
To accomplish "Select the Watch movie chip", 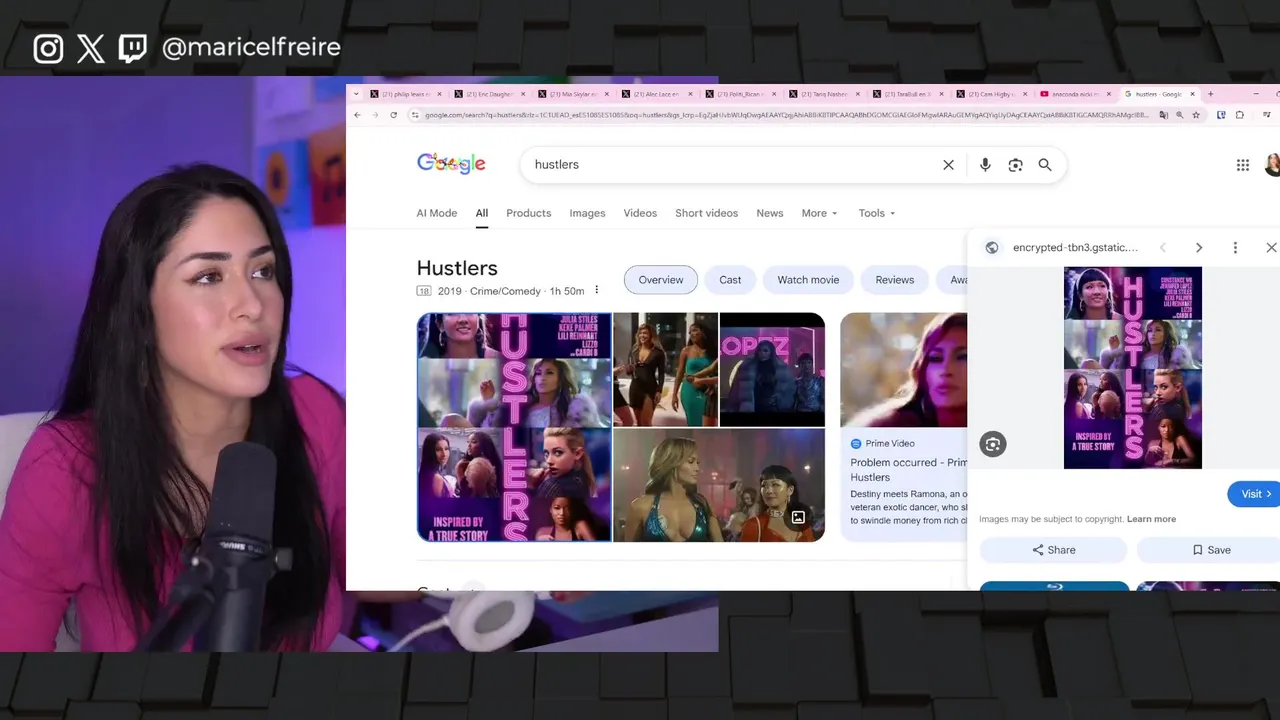I will [x=808, y=280].
